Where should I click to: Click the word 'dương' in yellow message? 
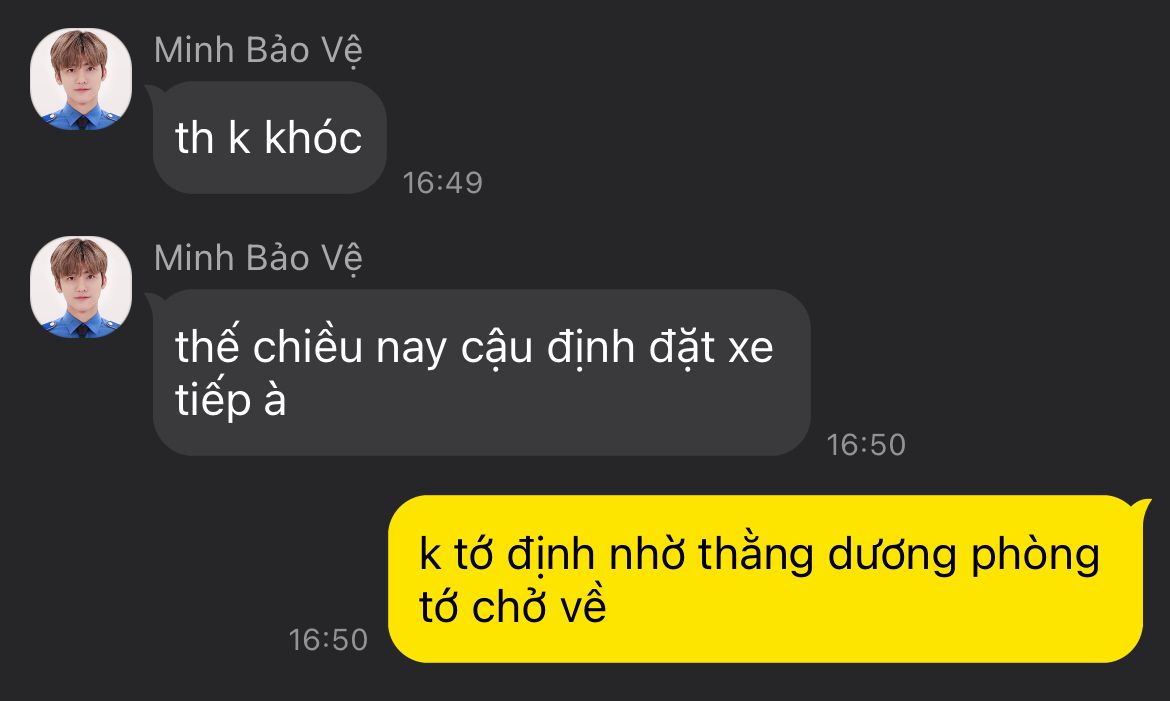pyautogui.click(x=892, y=556)
